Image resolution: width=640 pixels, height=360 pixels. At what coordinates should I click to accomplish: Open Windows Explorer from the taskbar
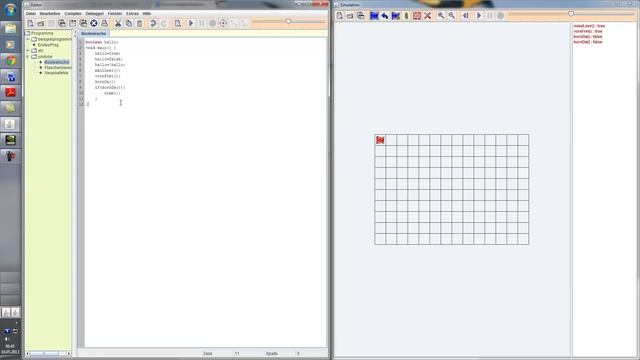click(x=11, y=29)
